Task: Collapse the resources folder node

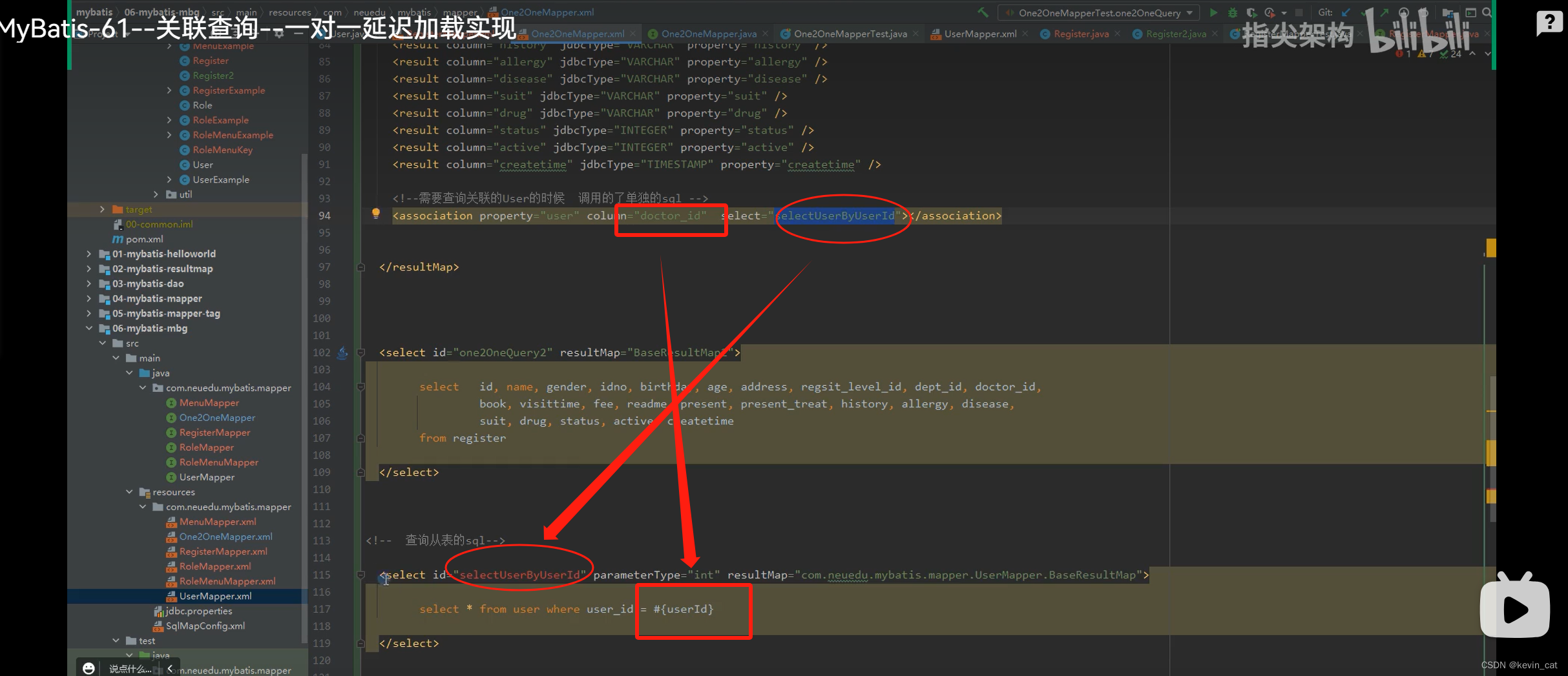Action: tap(129, 492)
